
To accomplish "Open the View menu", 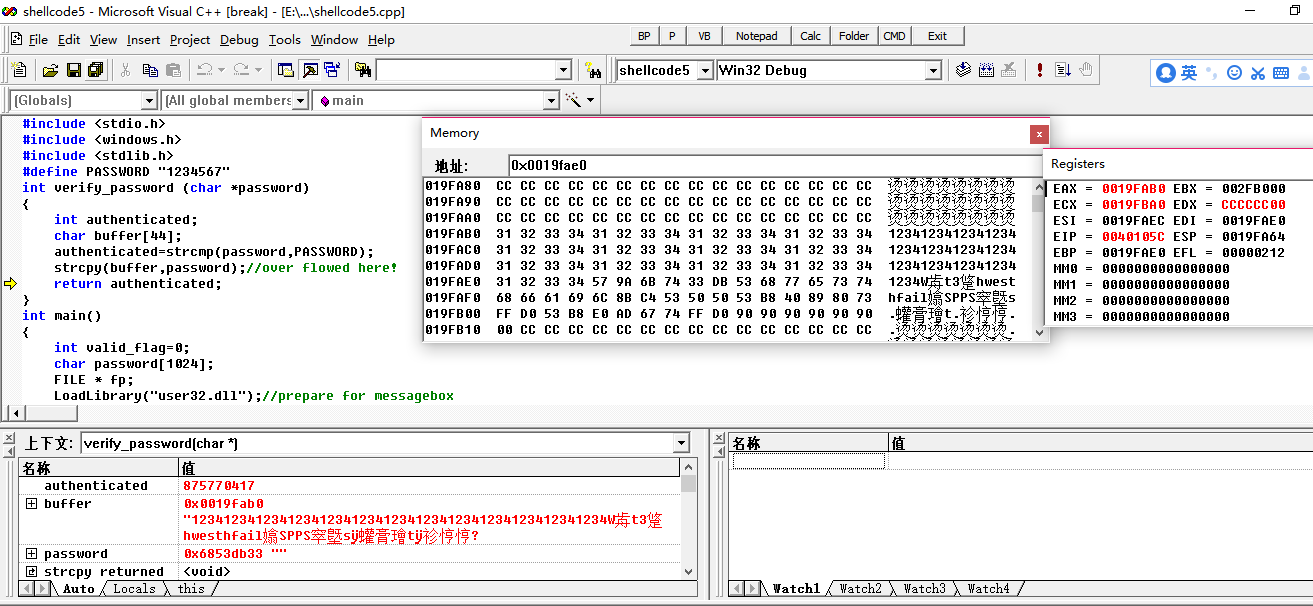I will point(103,40).
